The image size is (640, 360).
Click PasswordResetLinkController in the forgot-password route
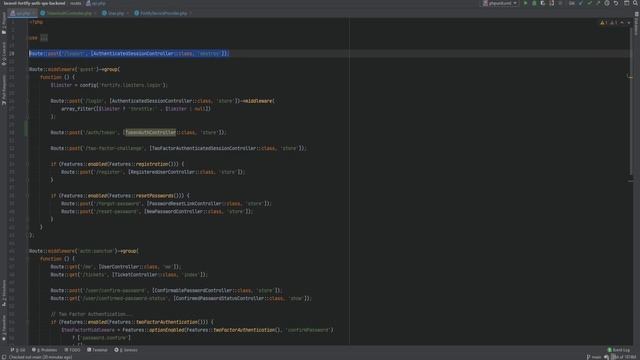[x=185, y=203]
